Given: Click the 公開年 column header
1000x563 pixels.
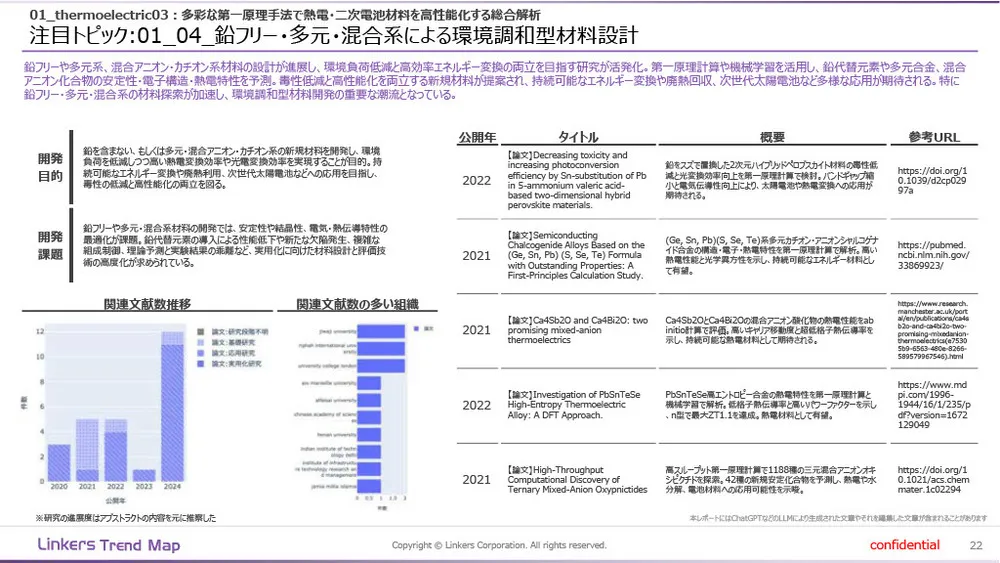Looking at the screenshot, I should point(477,137).
